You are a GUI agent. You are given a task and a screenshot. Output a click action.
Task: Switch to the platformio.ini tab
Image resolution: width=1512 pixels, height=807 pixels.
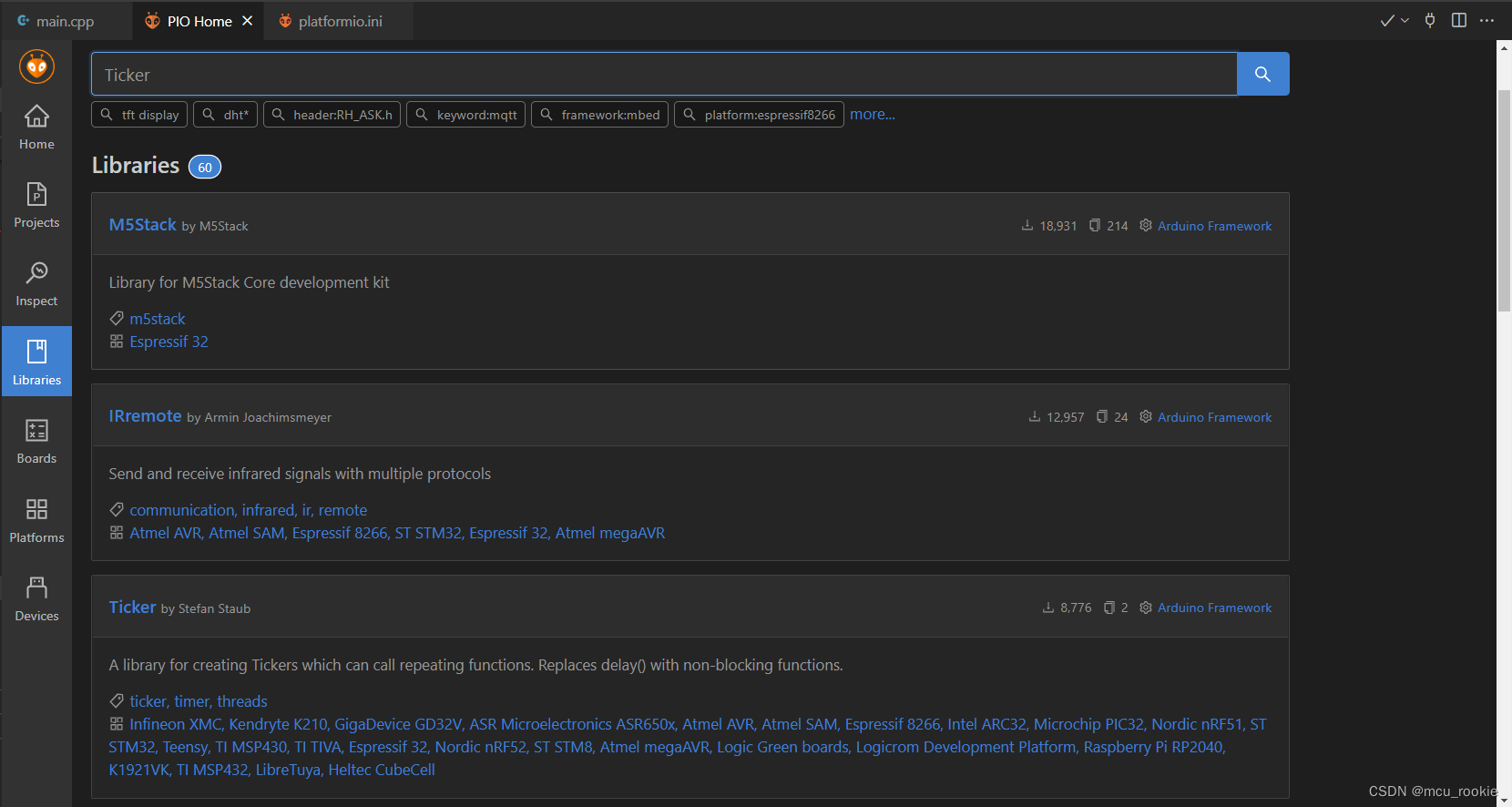click(x=340, y=21)
